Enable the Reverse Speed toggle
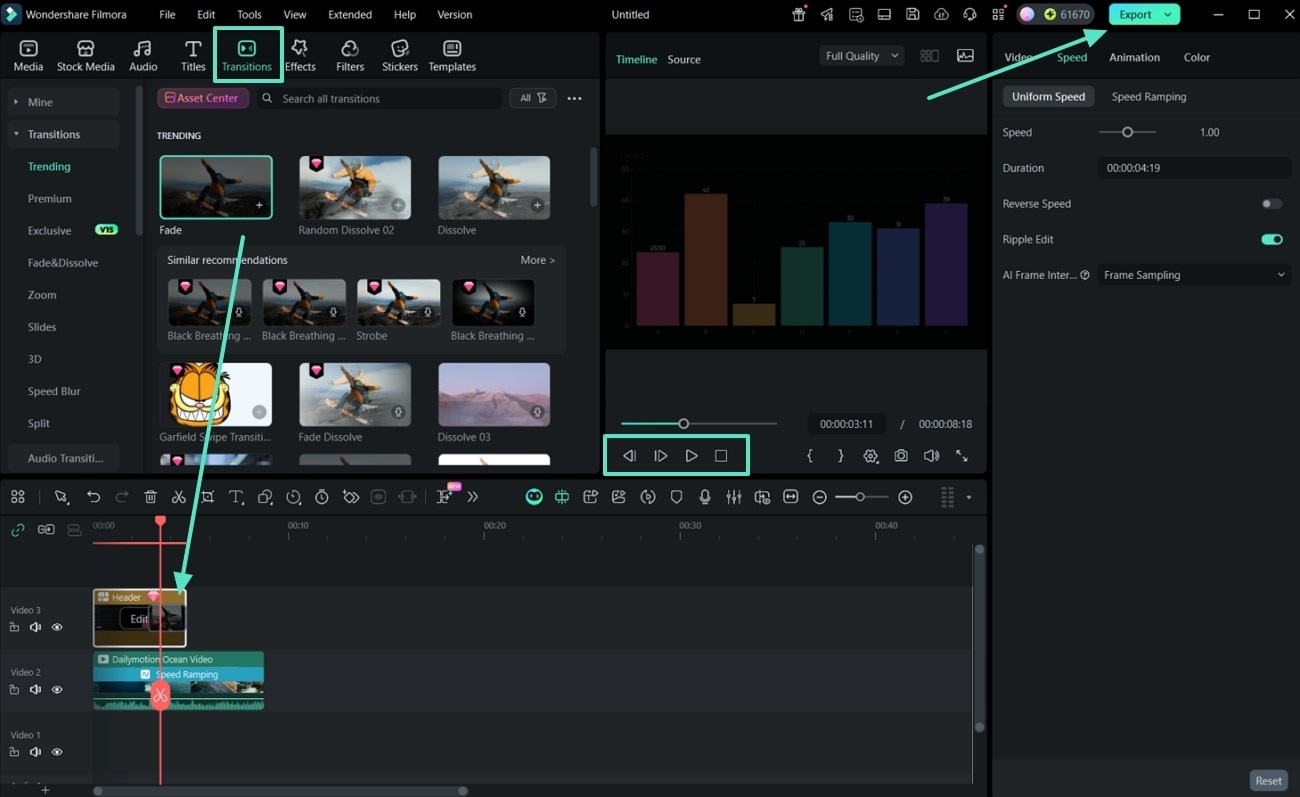Image resolution: width=1300 pixels, height=797 pixels. tap(1270, 203)
